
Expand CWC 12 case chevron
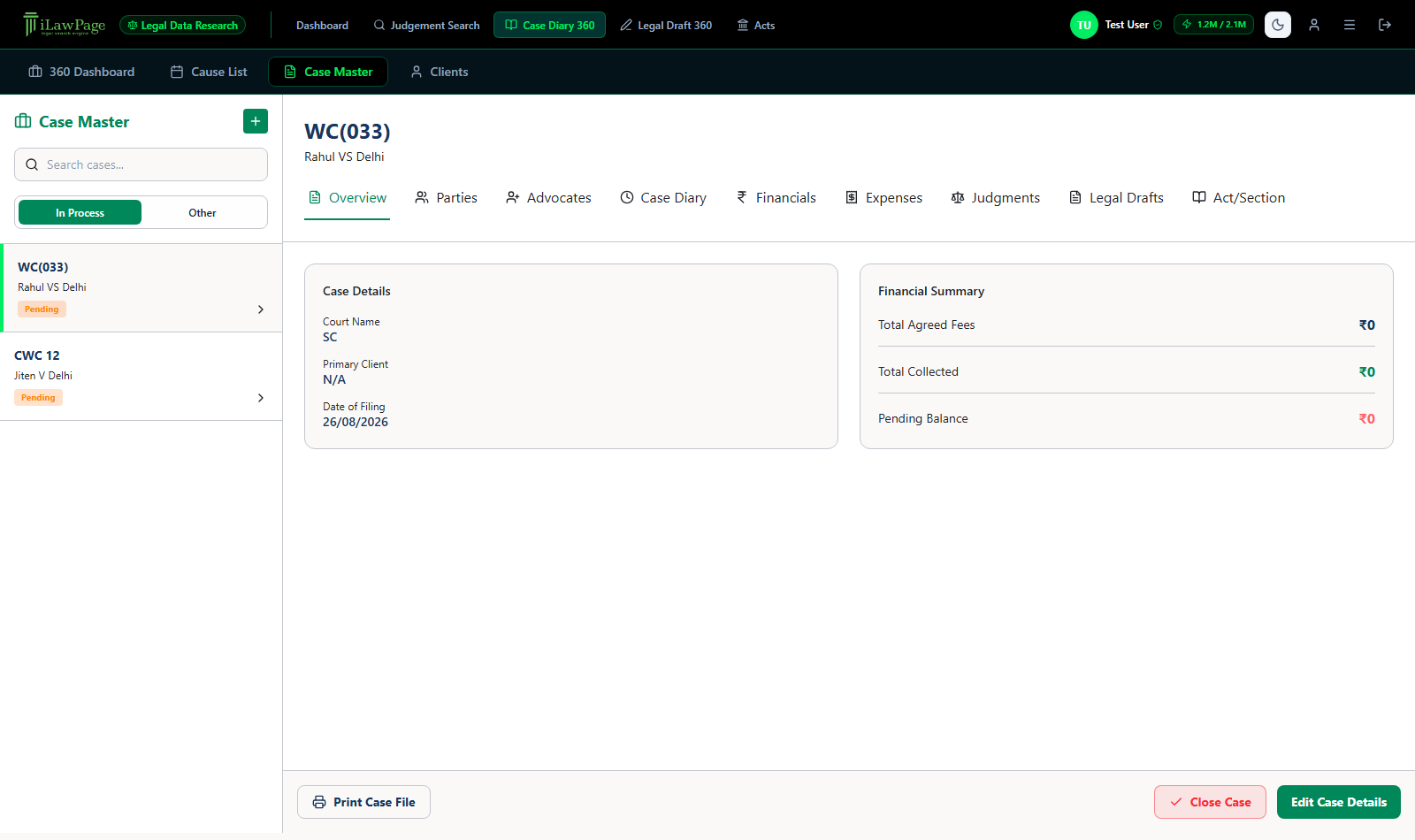click(261, 398)
